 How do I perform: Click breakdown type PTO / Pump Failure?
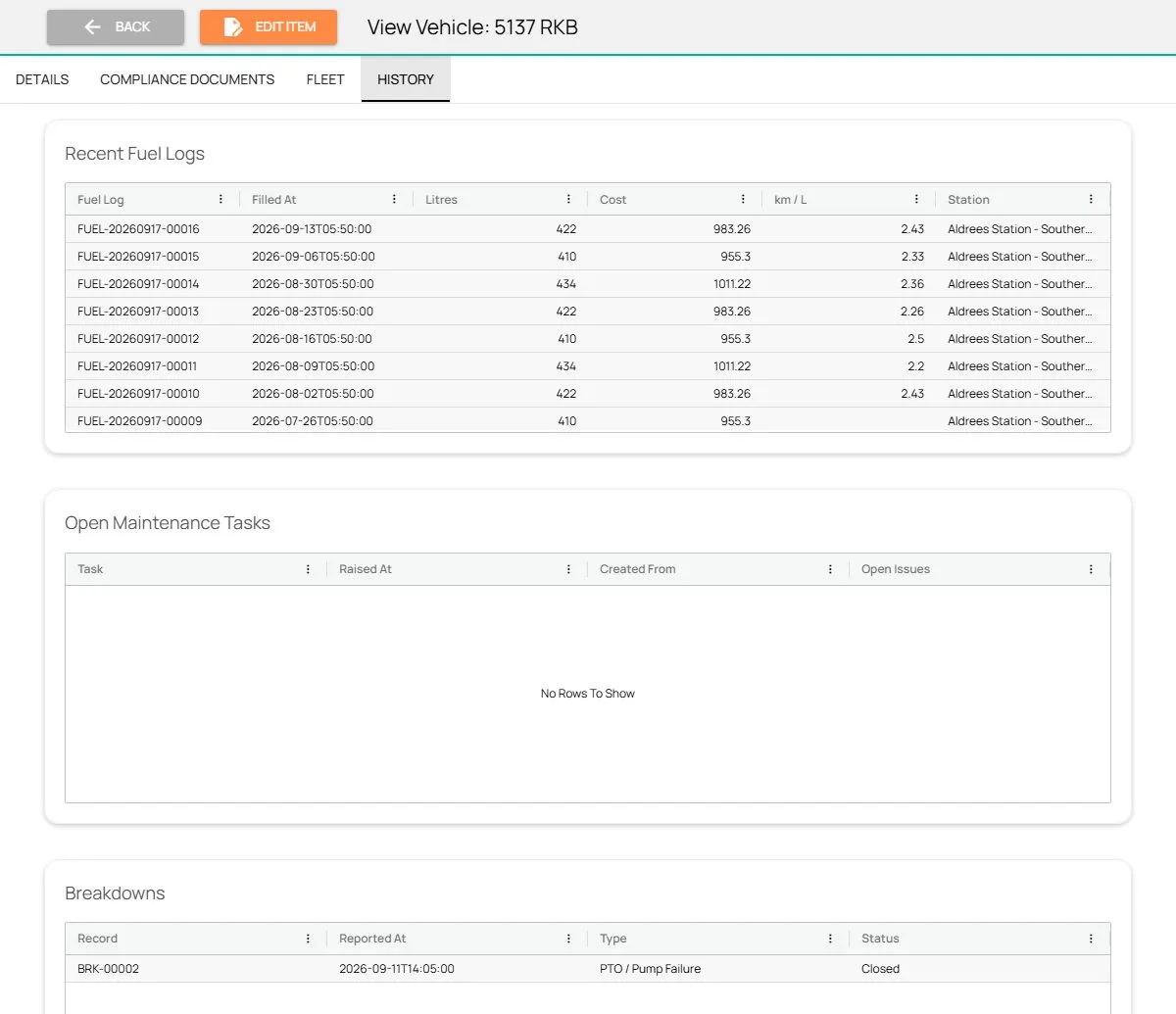tap(650, 969)
